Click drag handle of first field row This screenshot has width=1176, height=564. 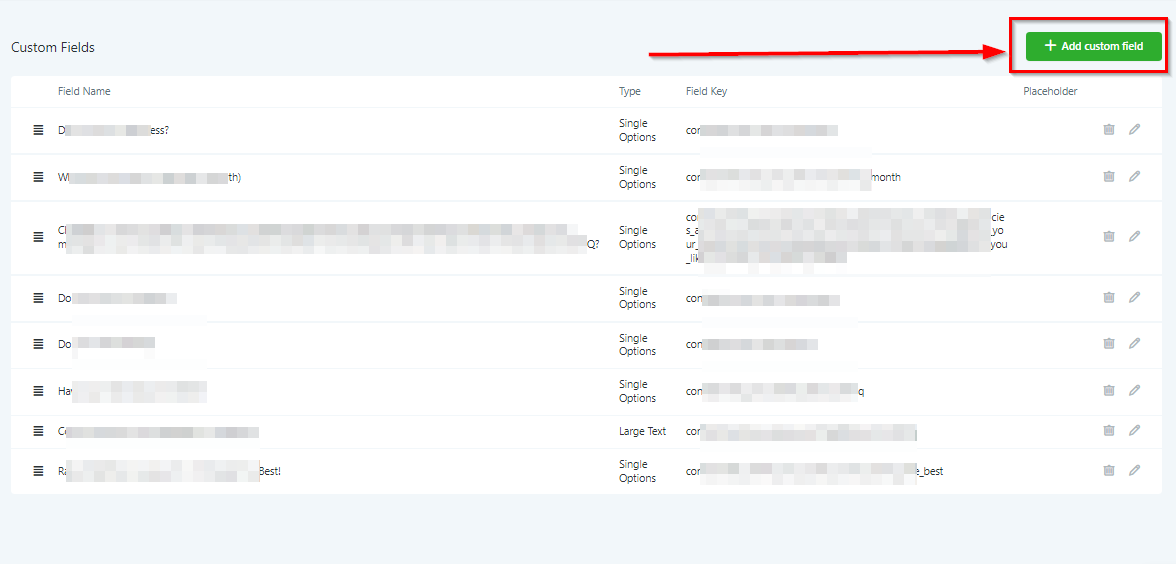pyautogui.click(x=39, y=130)
